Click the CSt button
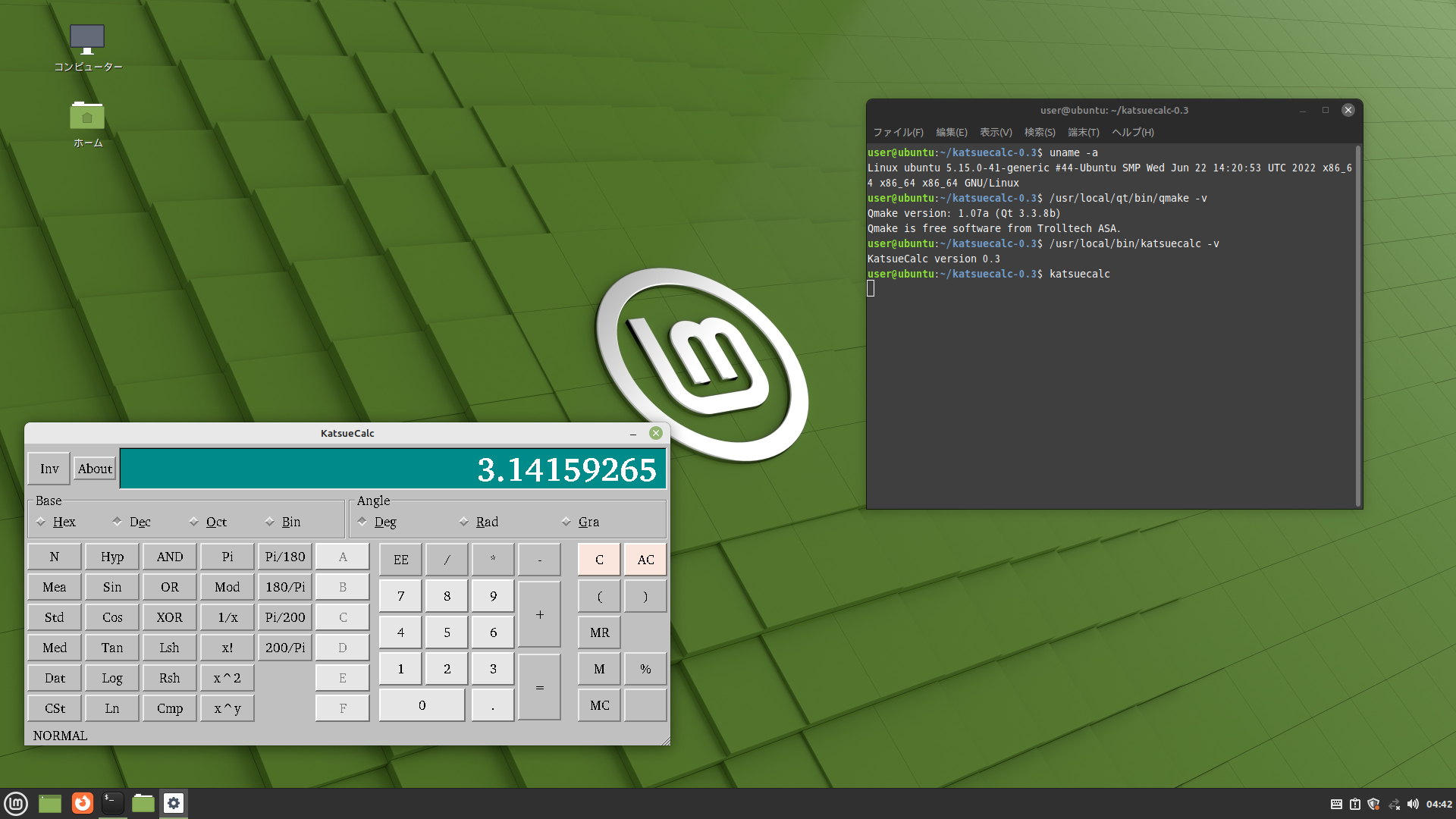1456x819 pixels. (x=55, y=708)
